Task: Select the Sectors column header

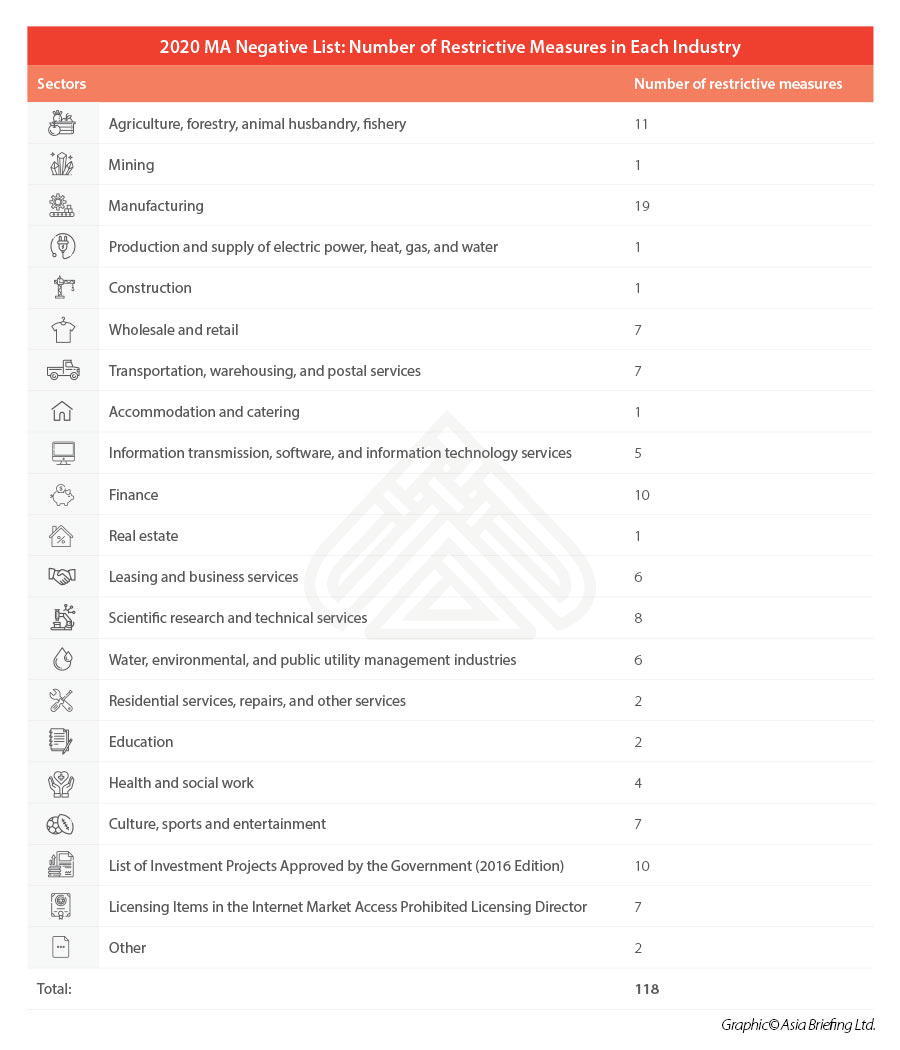Action: (62, 84)
